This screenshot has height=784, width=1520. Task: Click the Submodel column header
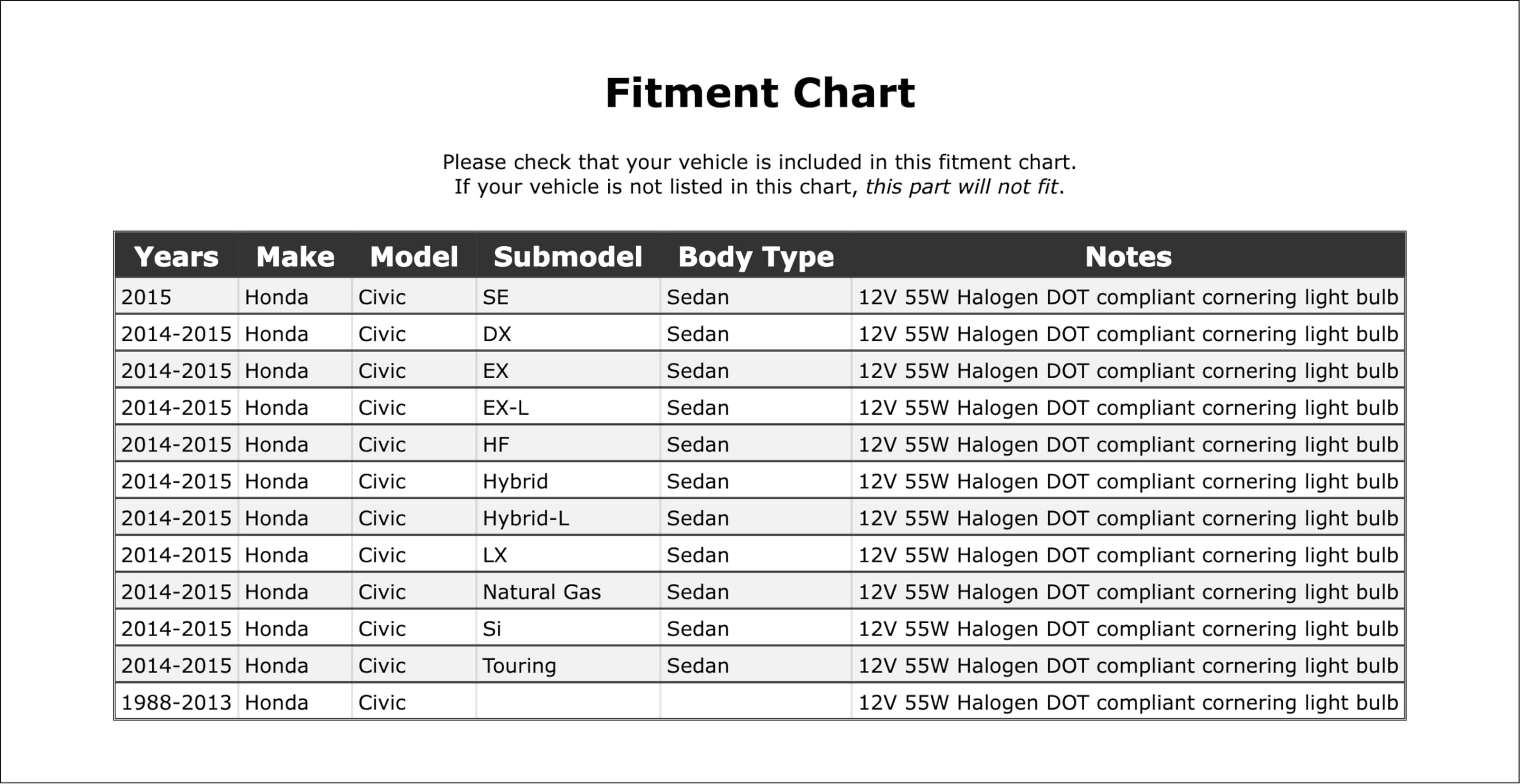[x=568, y=257]
